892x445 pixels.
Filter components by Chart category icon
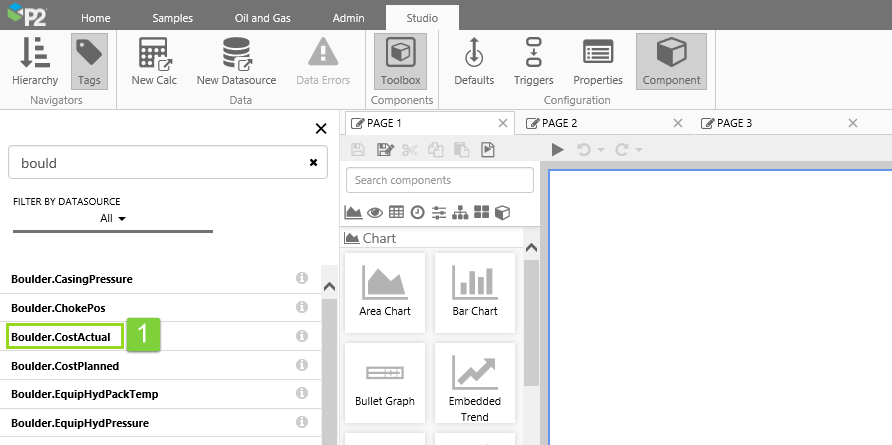[353, 213]
